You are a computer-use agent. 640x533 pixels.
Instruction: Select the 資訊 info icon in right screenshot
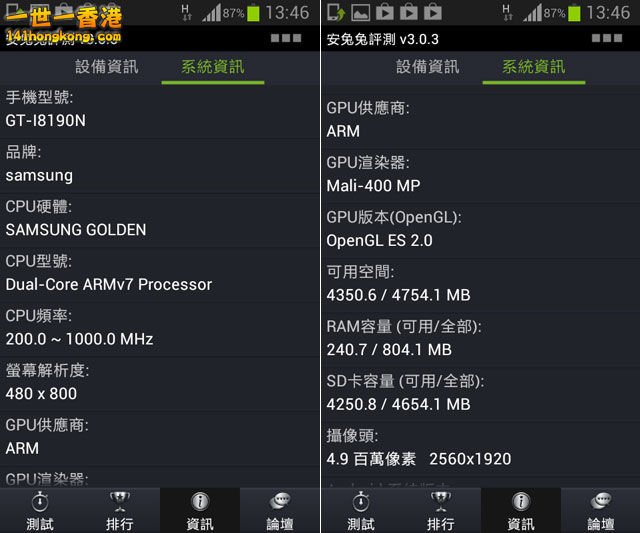[x=521, y=510]
